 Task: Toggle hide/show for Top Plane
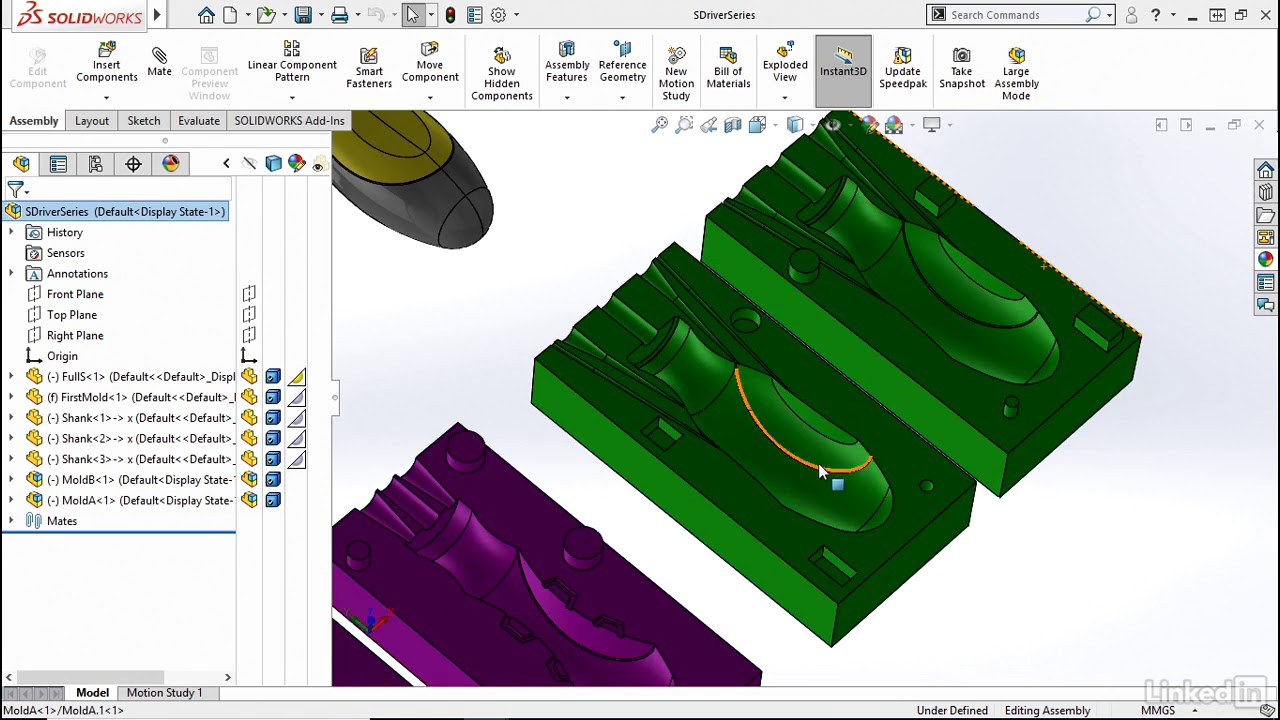[x=249, y=315]
